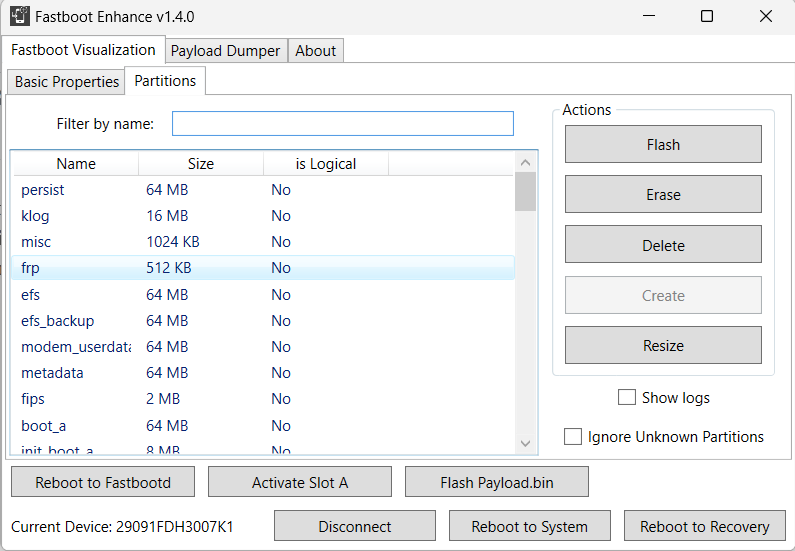
Task: Click the Delete partition button
Action: point(663,245)
